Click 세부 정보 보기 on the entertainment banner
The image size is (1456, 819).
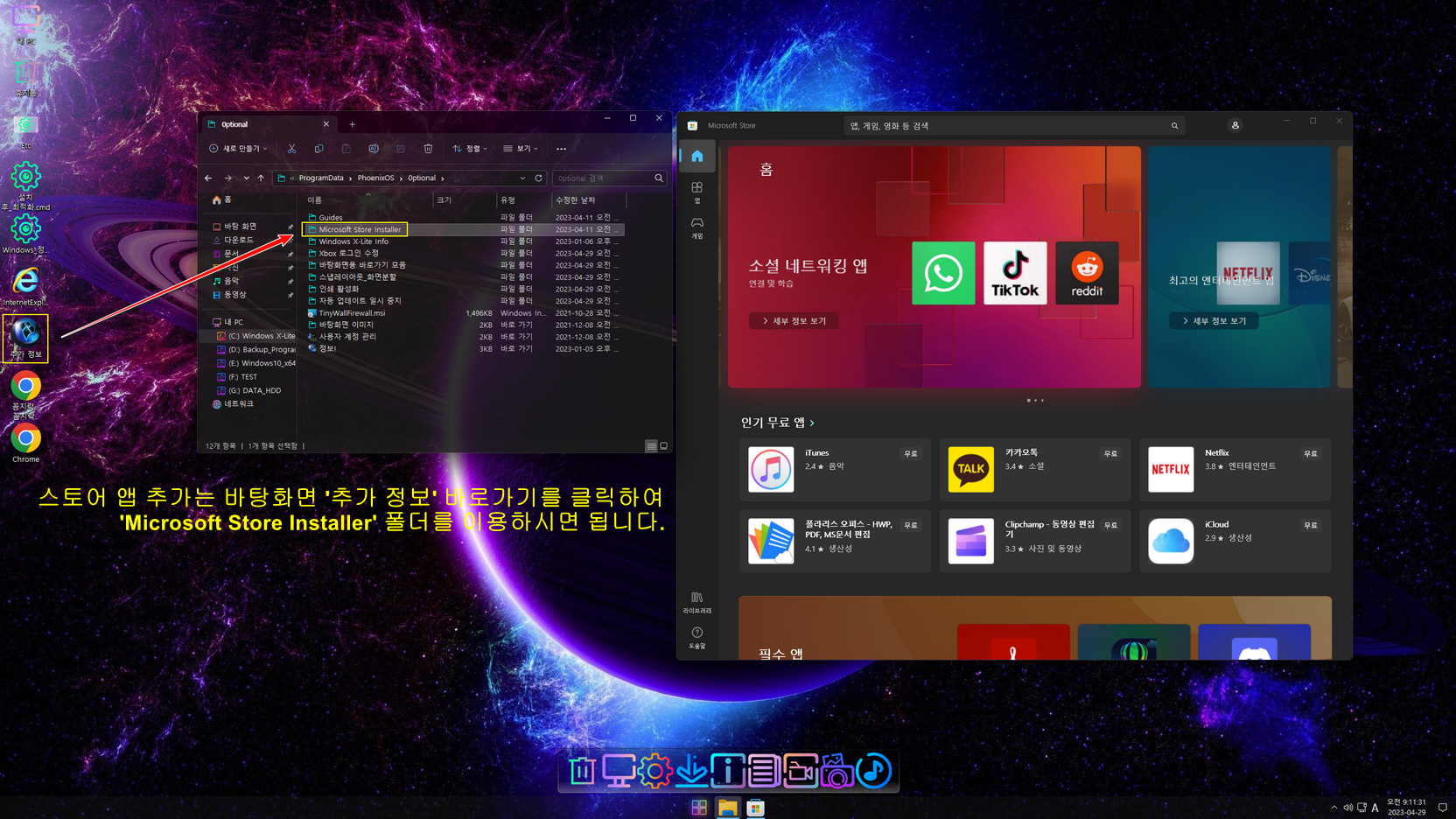click(x=1214, y=321)
